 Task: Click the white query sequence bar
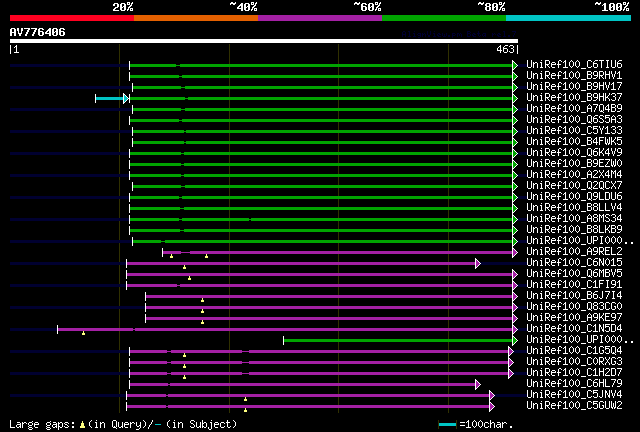(264, 41)
